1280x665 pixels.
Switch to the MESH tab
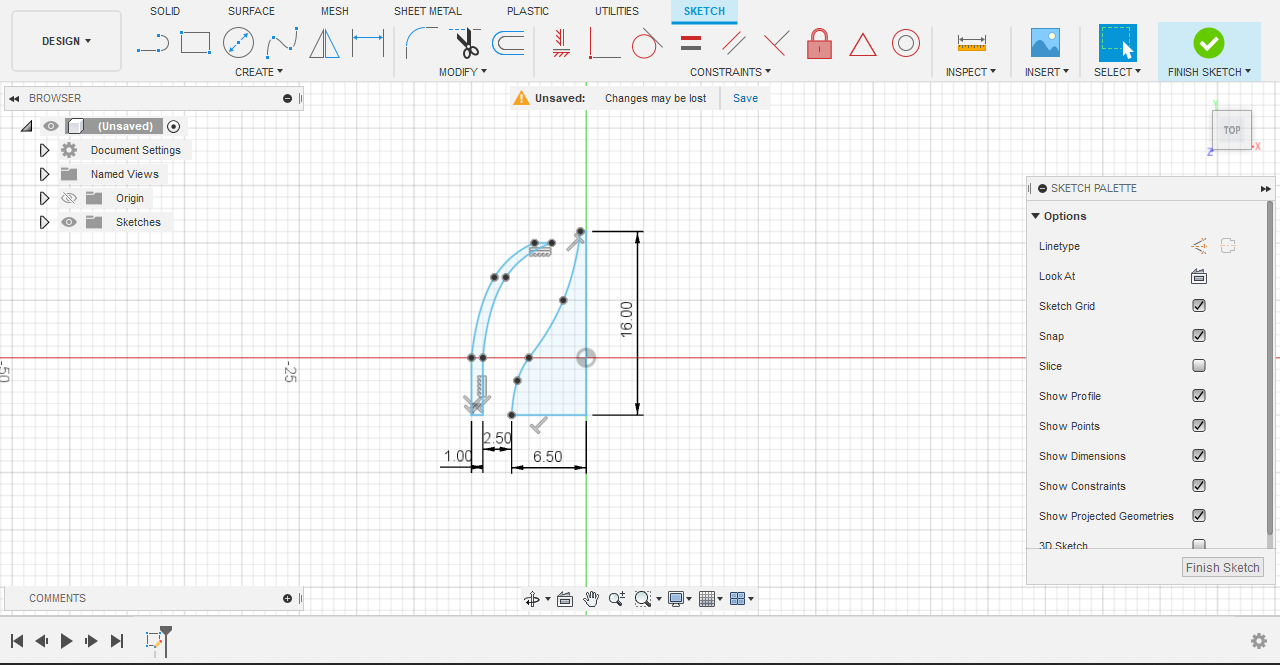click(x=335, y=11)
